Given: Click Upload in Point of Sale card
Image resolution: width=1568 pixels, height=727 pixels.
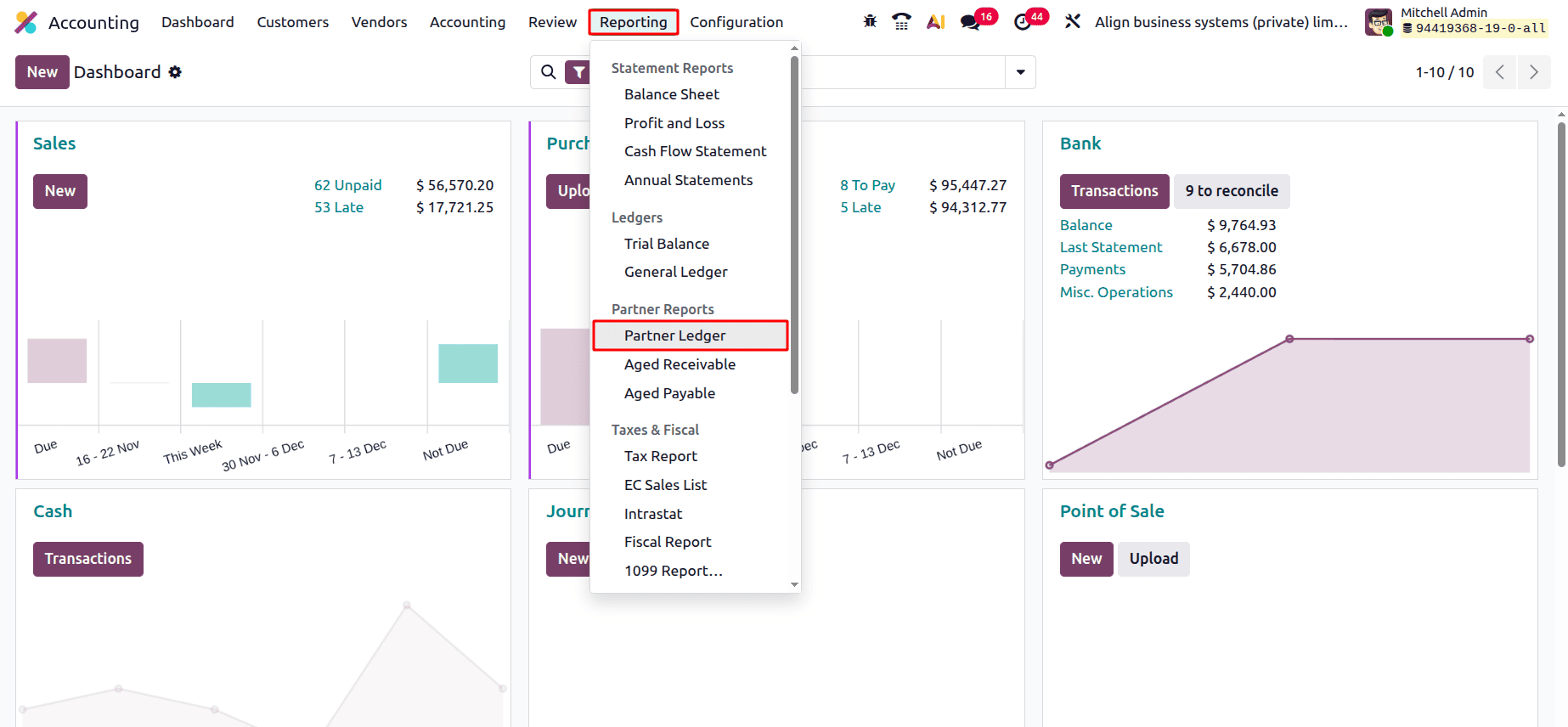Looking at the screenshot, I should point(1153,559).
